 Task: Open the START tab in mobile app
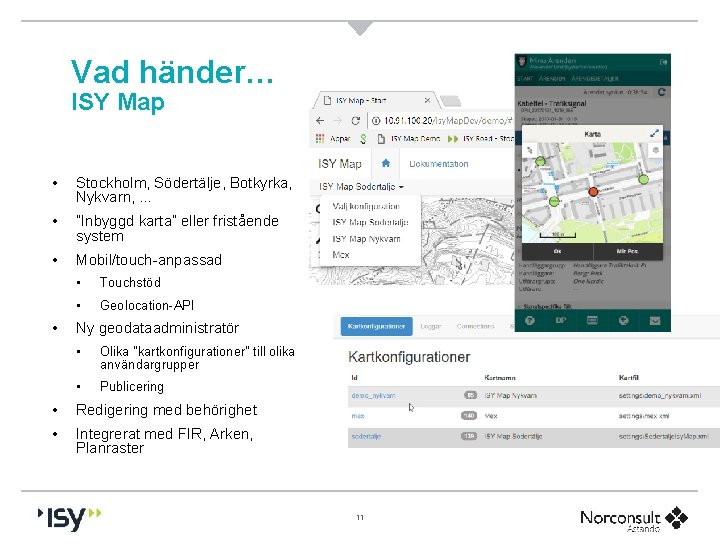click(525, 79)
